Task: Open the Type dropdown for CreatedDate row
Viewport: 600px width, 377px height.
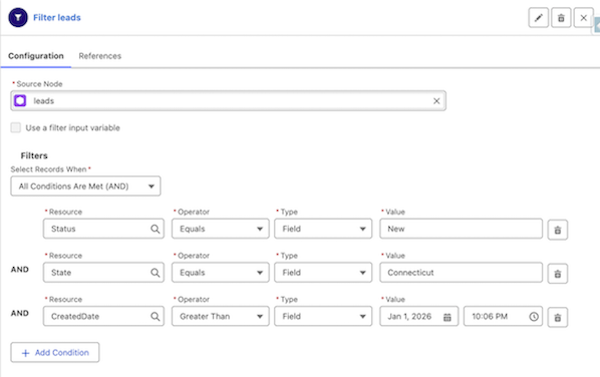Action: click(x=323, y=316)
